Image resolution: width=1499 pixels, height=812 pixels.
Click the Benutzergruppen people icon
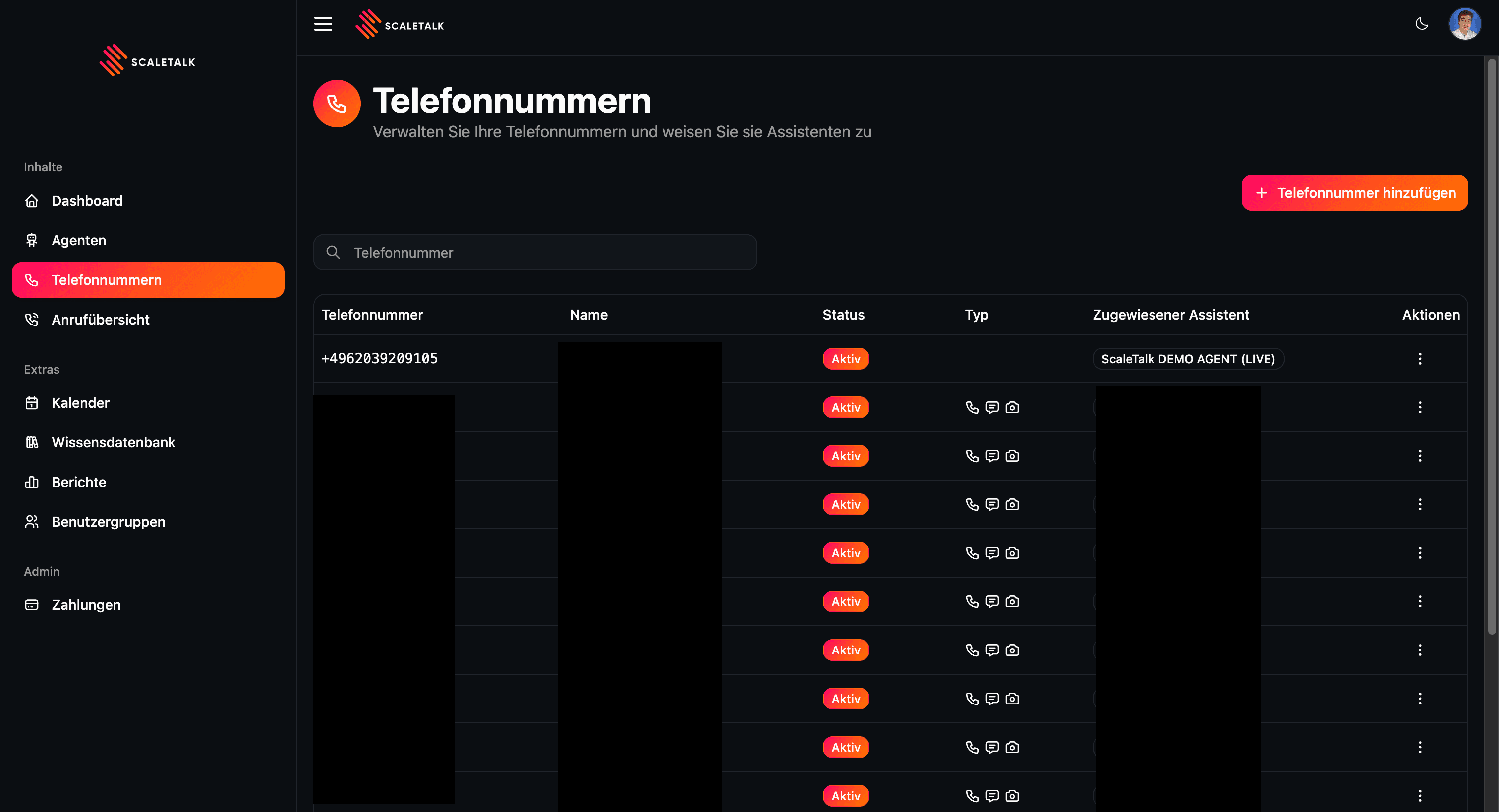32,521
